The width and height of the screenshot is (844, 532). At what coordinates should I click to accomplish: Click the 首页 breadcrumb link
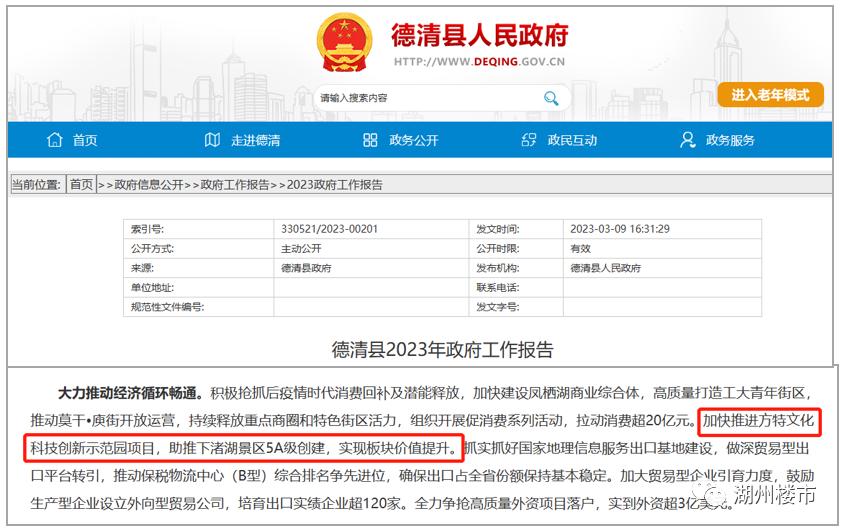tap(81, 185)
